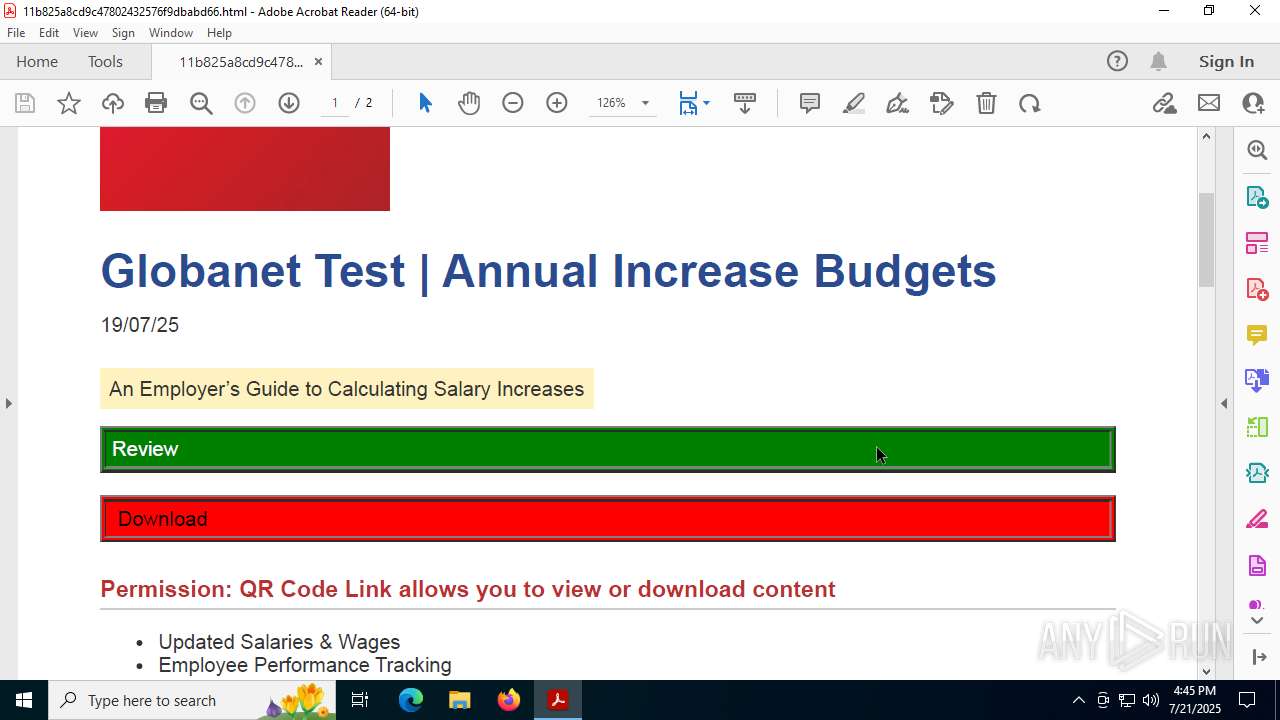Image resolution: width=1280 pixels, height=720 pixels.
Task: Click the scrolling mode keyboard icon
Action: coord(745,103)
